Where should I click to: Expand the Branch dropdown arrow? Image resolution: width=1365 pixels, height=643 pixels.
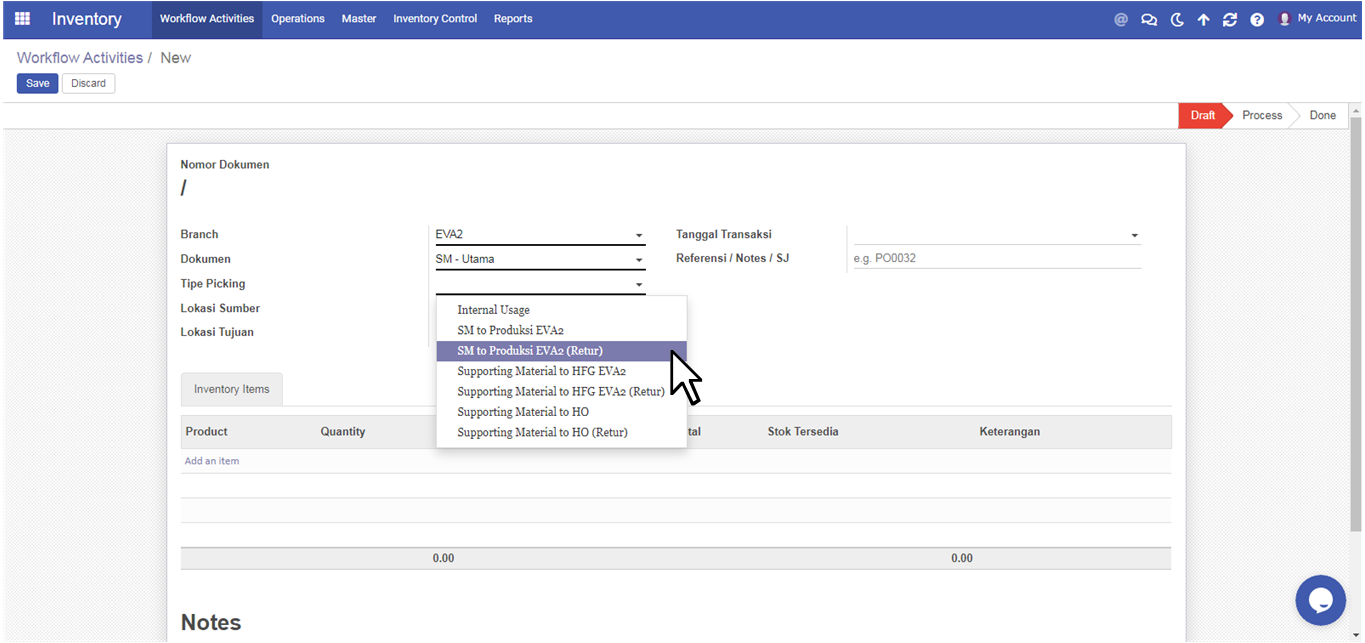click(x=639, y=236)
